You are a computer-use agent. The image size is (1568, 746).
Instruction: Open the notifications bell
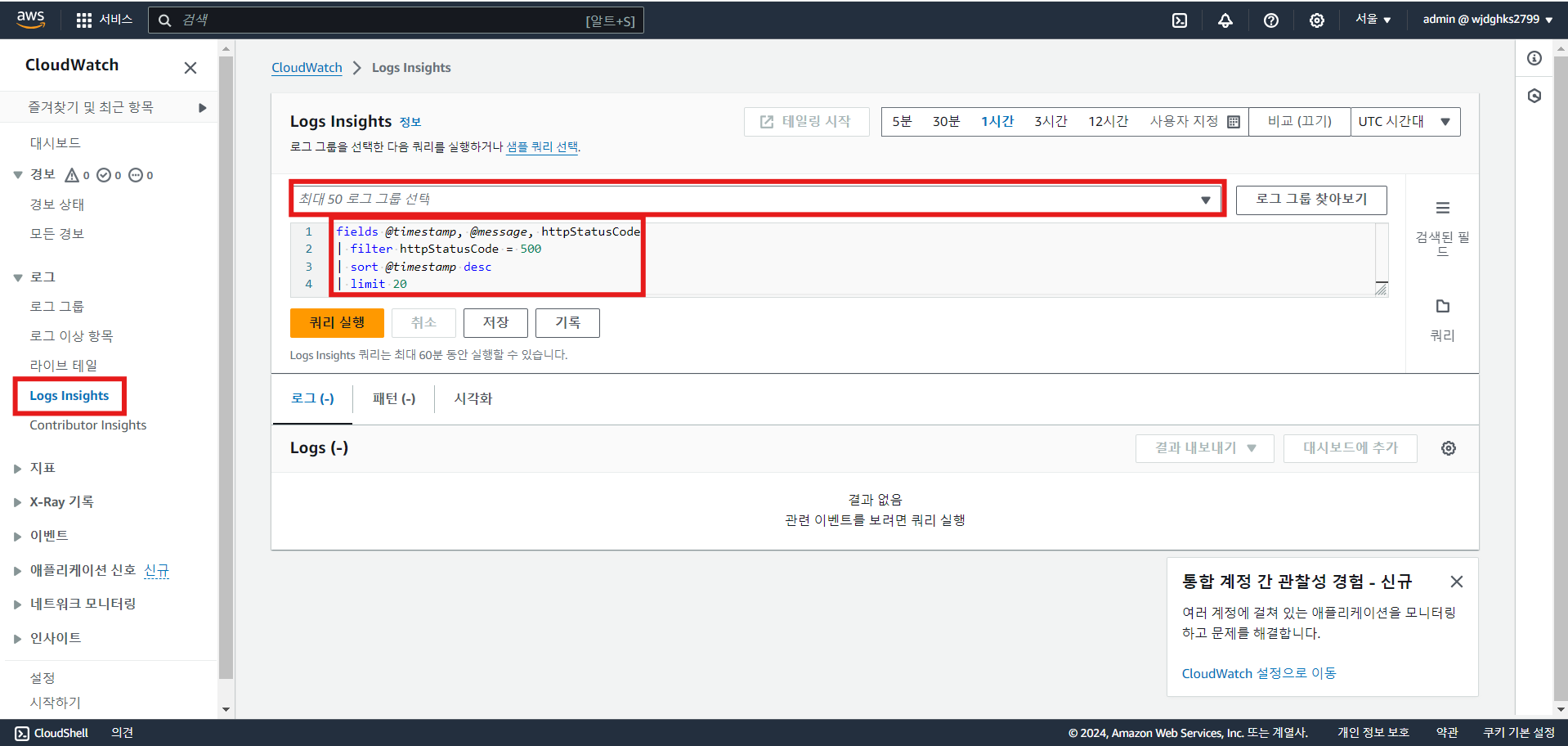[x=1225, y=20]
